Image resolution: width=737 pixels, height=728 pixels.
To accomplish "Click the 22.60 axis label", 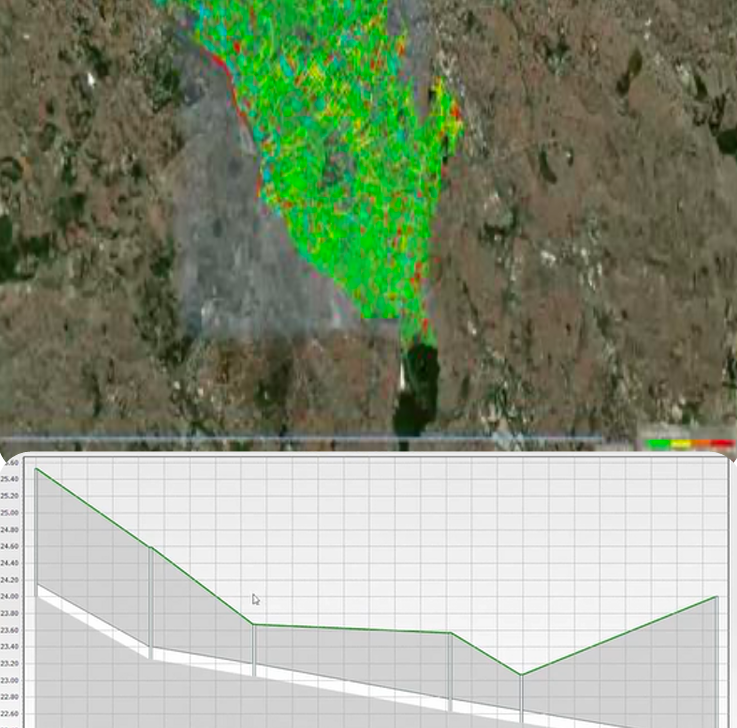I will click(x=9, y=713).
